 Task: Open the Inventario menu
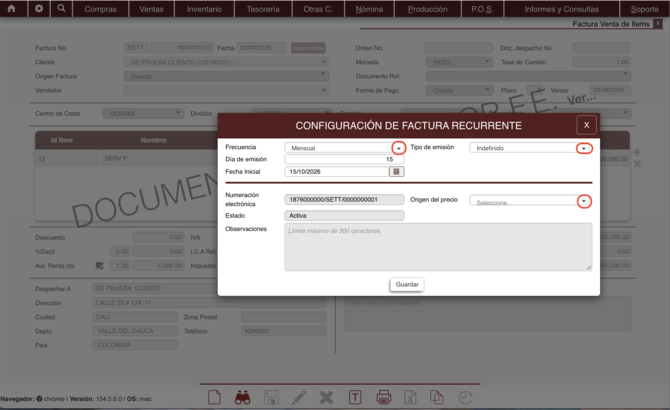(204, 9)
